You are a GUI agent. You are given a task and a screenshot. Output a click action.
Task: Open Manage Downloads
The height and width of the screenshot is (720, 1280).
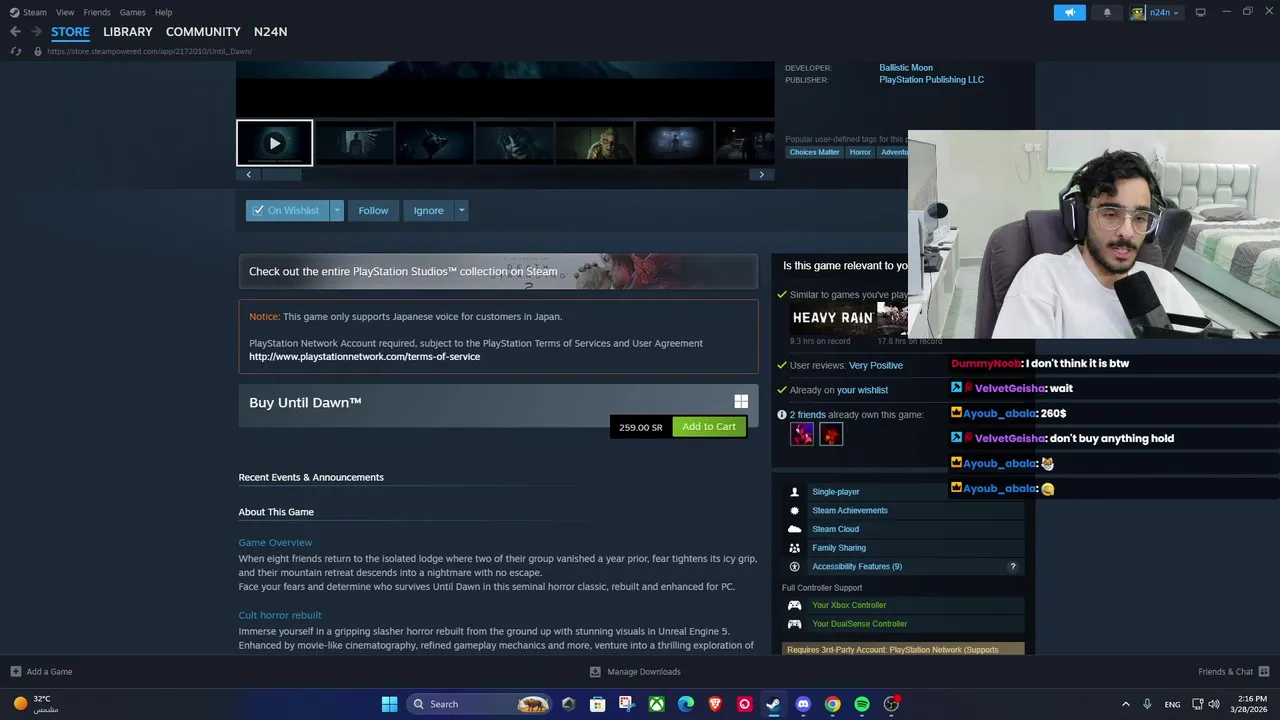[635, 672]
